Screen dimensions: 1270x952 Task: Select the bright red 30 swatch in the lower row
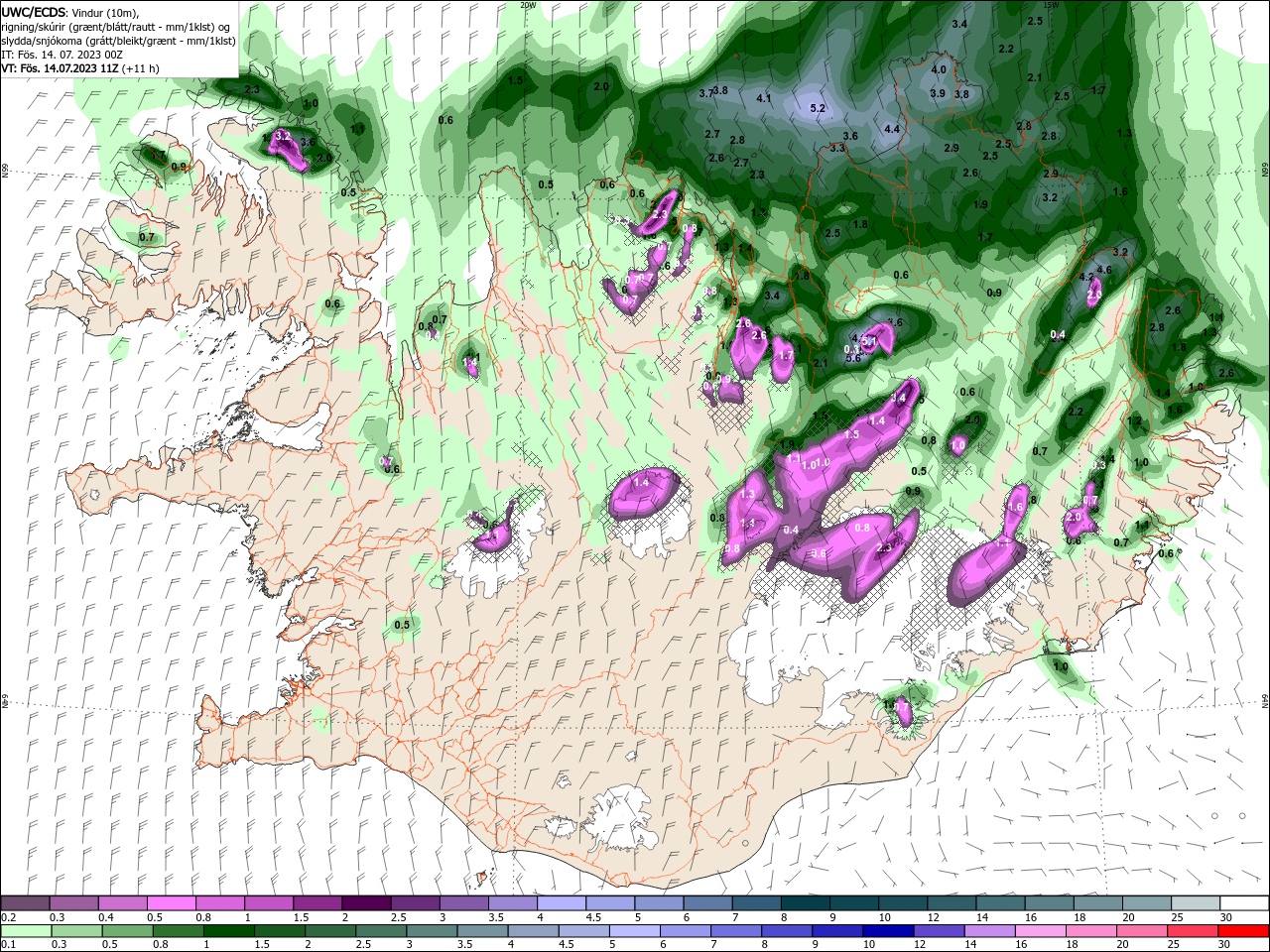click(1244, 931)
